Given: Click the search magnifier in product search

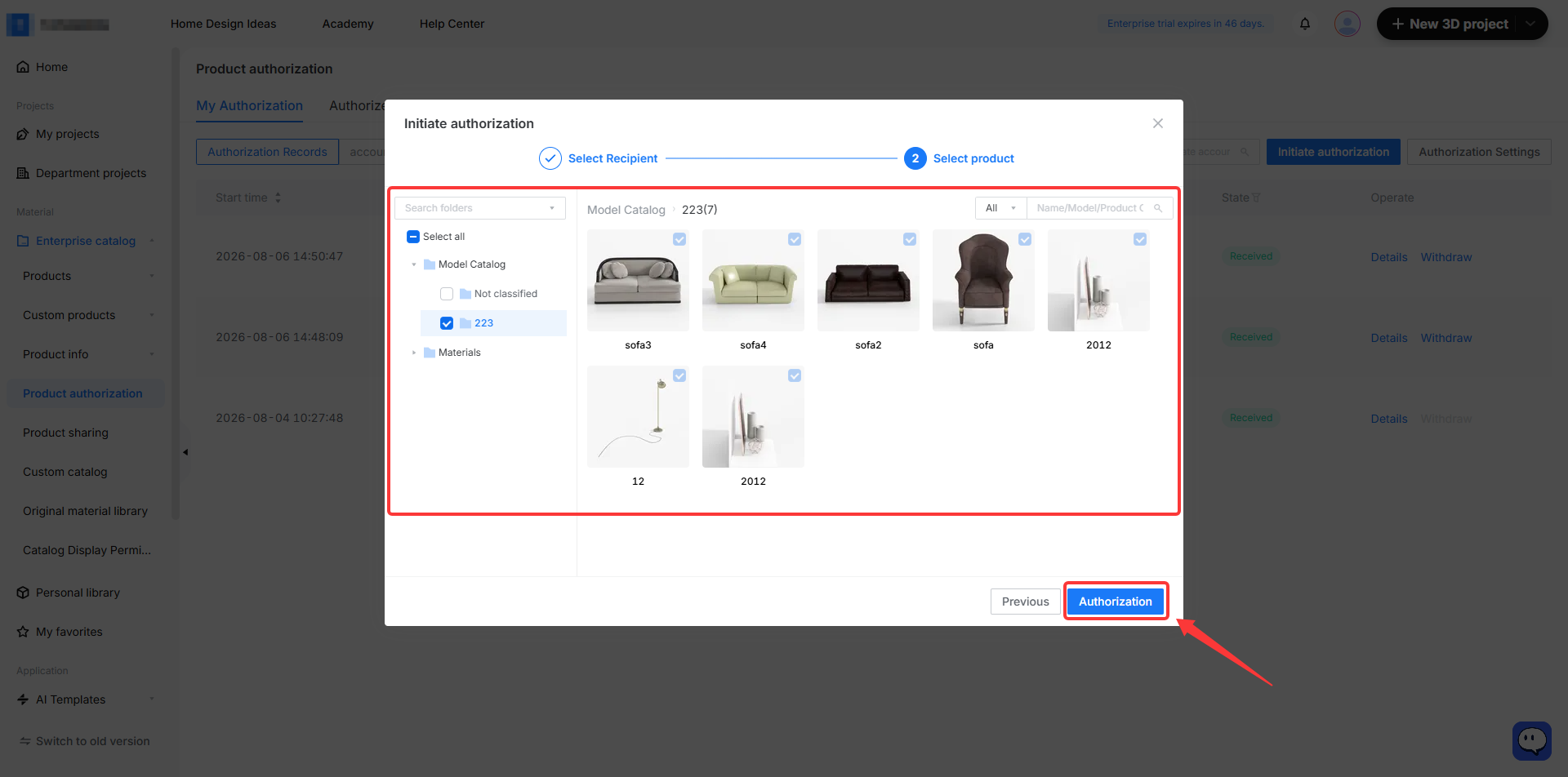Looking at the screenshot, I should click(1158, 208).
